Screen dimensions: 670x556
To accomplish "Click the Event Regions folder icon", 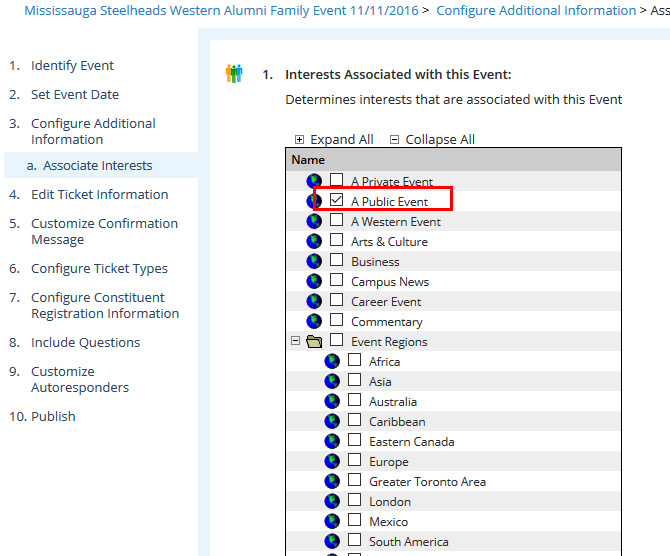I will pos(314,342).
